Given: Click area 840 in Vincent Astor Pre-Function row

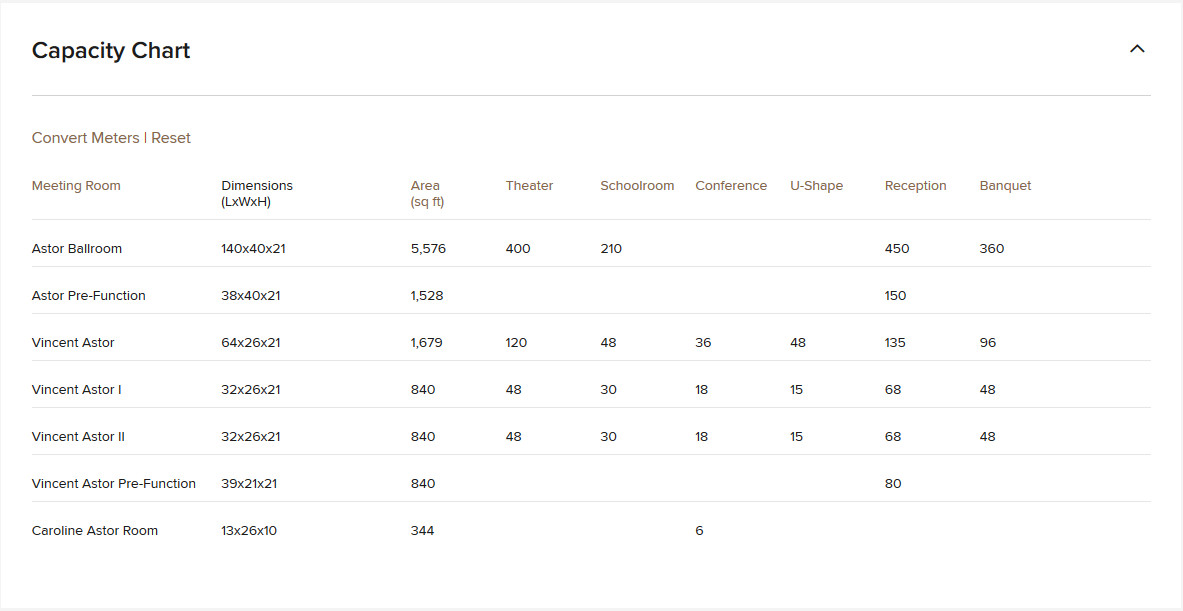Looking at the screenshot, I should pyautogui.click(x=422, y=484).
